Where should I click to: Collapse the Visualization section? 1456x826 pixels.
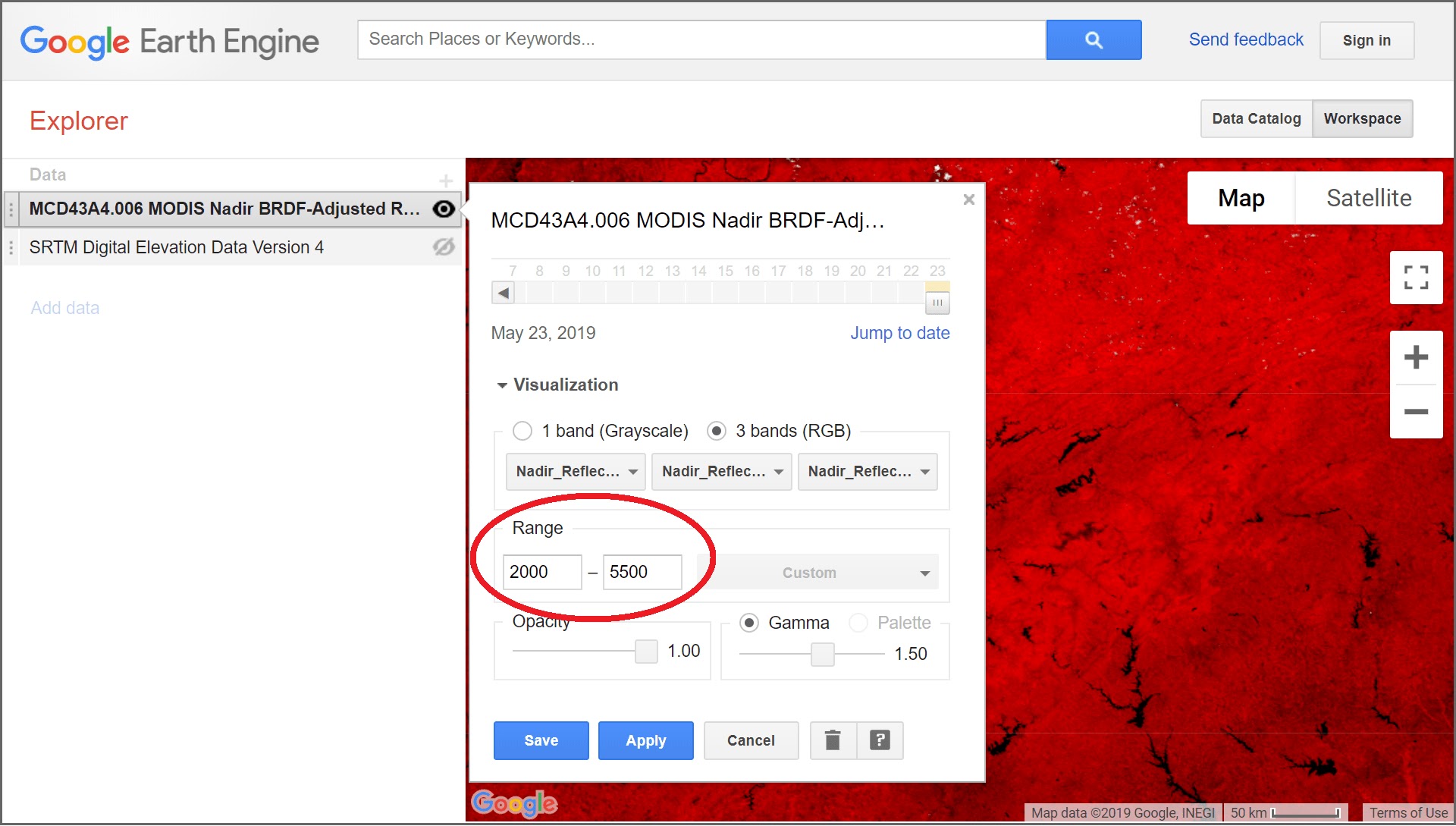(502, 386)
